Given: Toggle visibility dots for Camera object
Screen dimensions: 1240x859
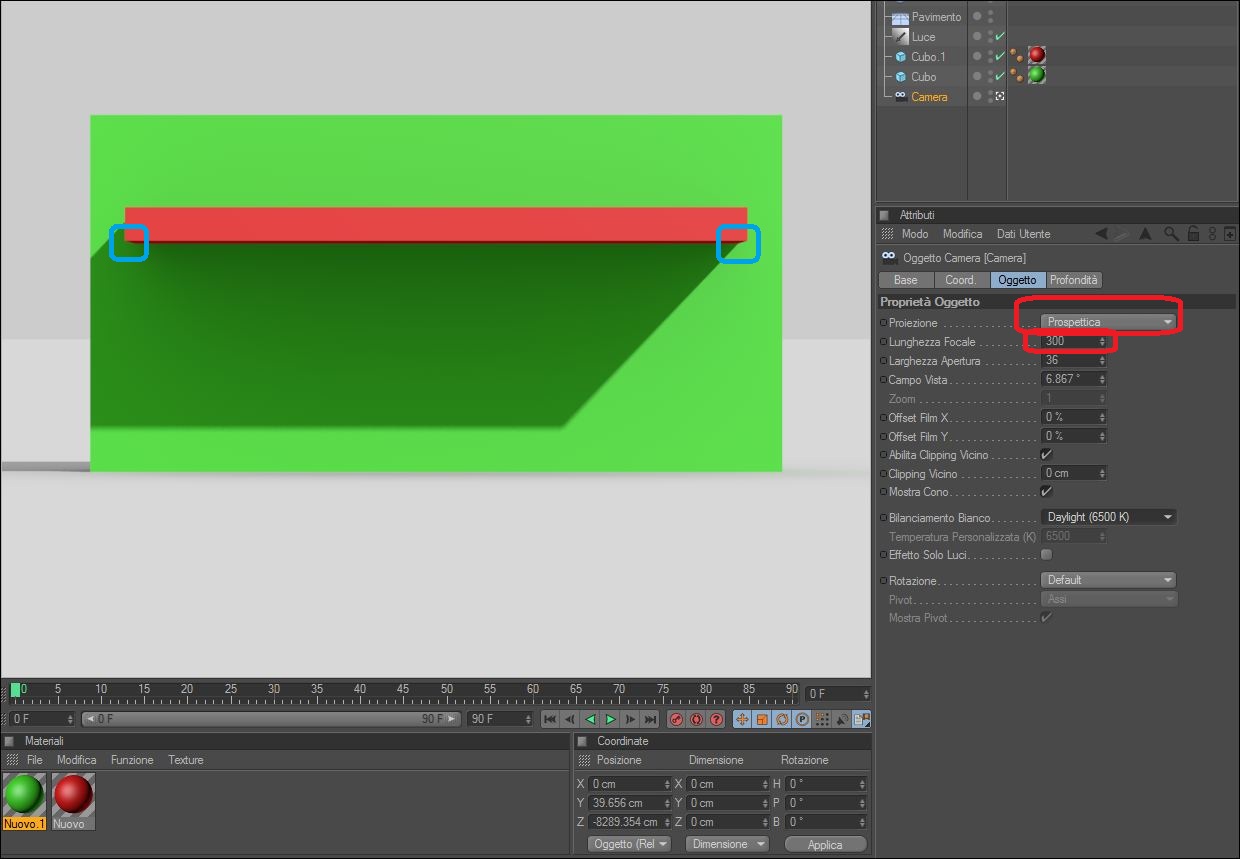Looking at the screenshot, I should pos(990,96).
